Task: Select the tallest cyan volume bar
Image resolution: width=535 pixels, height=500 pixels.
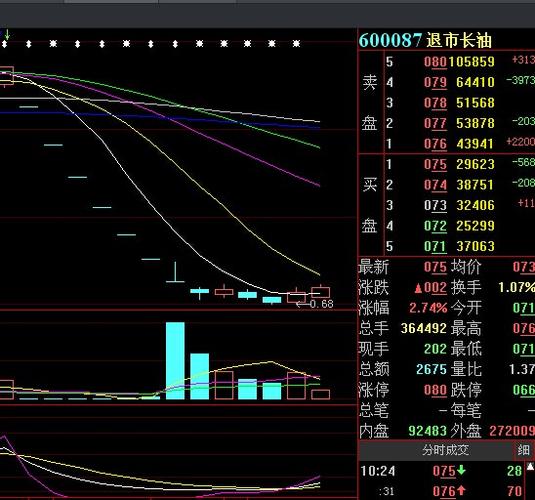Action: [175, 361]
